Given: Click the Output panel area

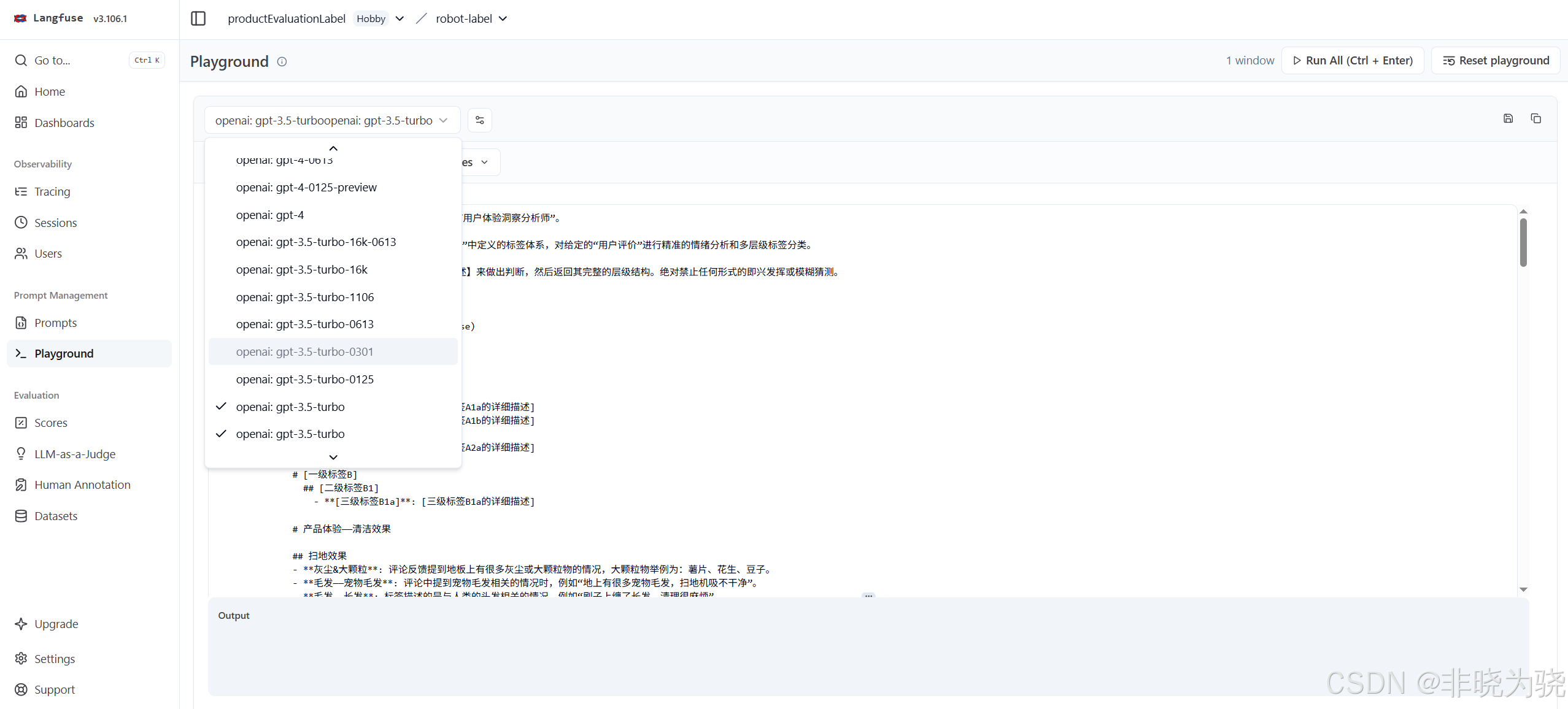Looking at the screenshot, I should pyautogui.click(x=868, y=647).
